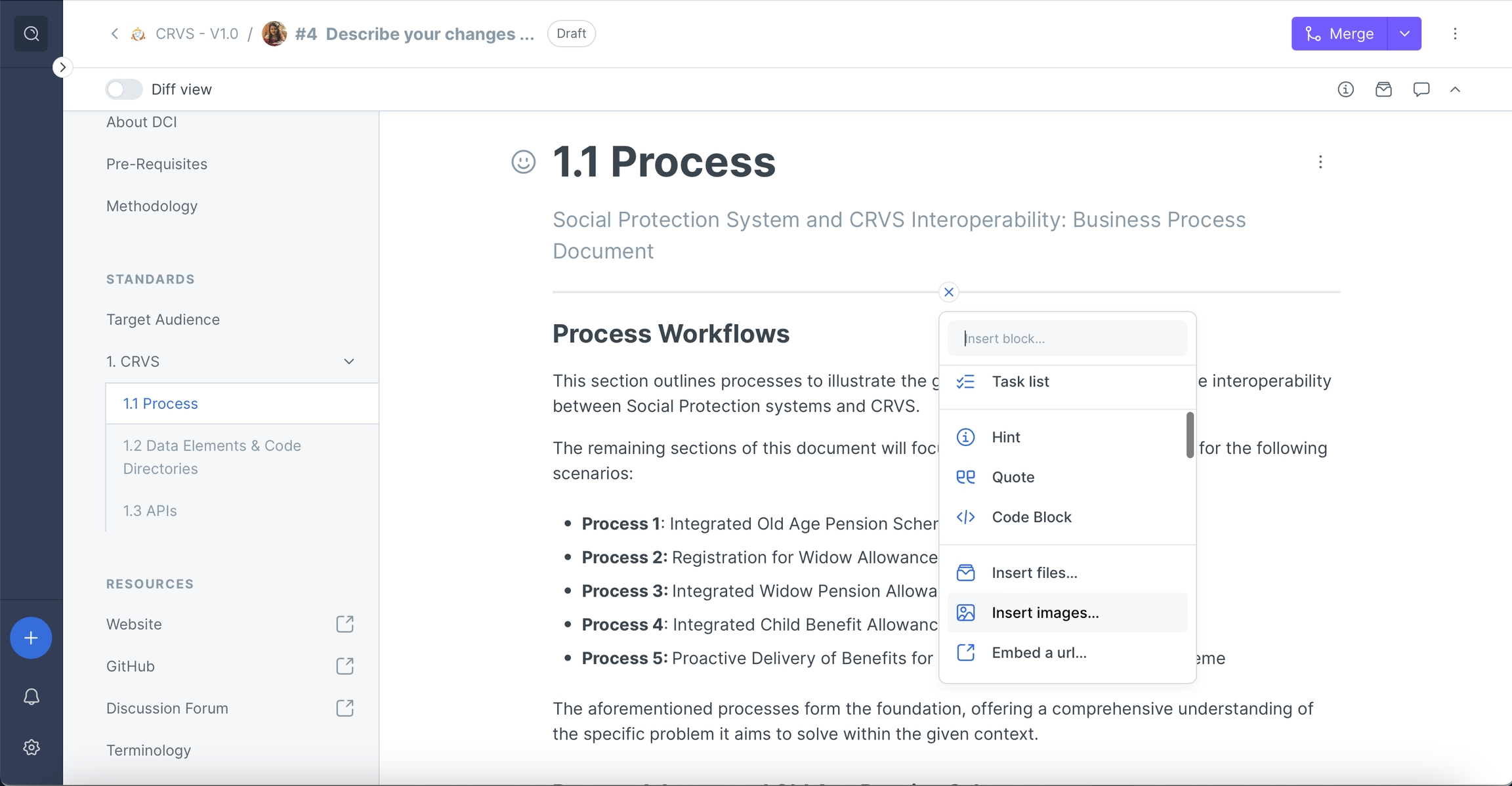1512x786 pixels.
Task: Click the blue plus create button
Action: (31, 638)
